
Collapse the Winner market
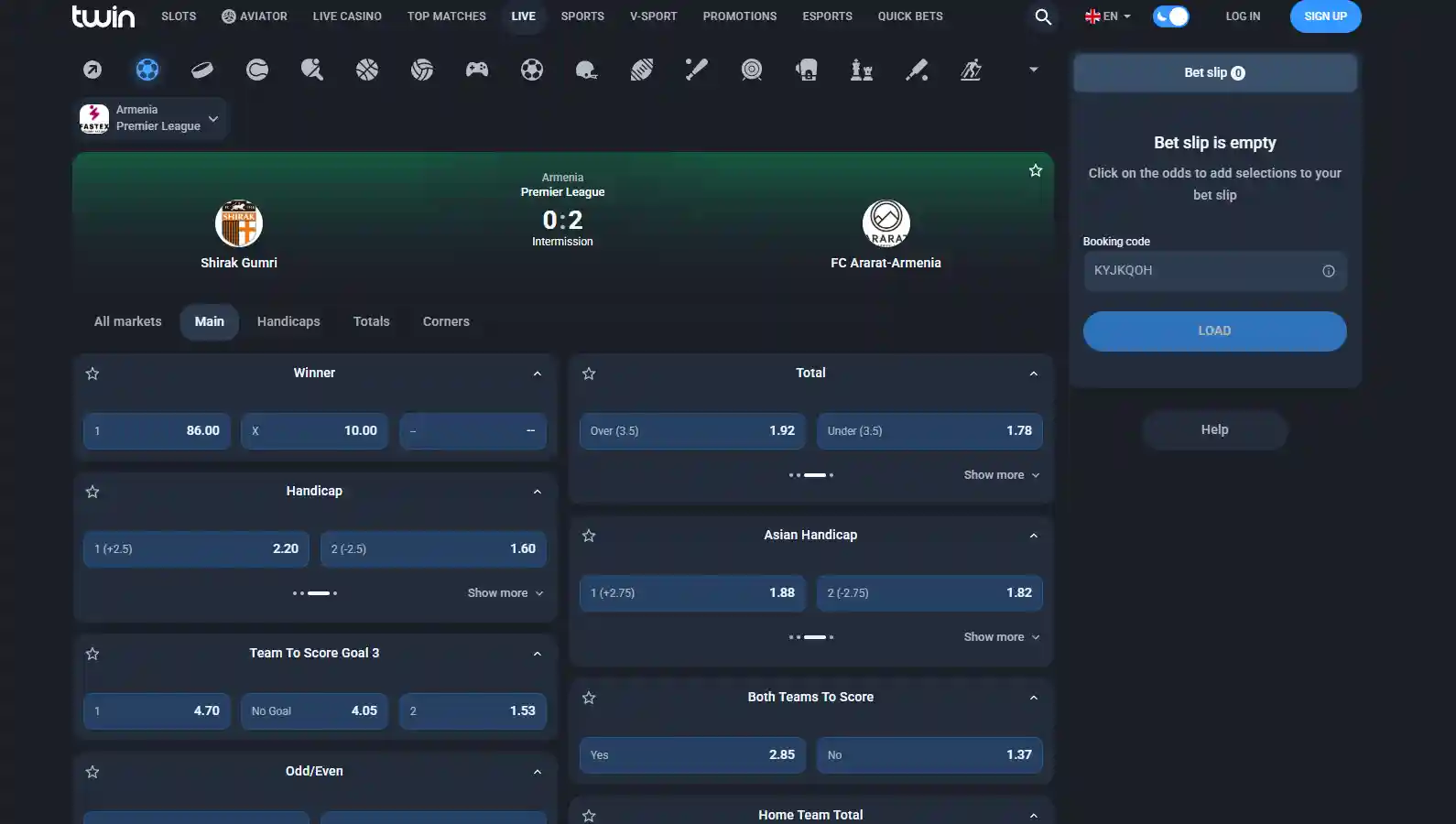(x=538, y=374)
